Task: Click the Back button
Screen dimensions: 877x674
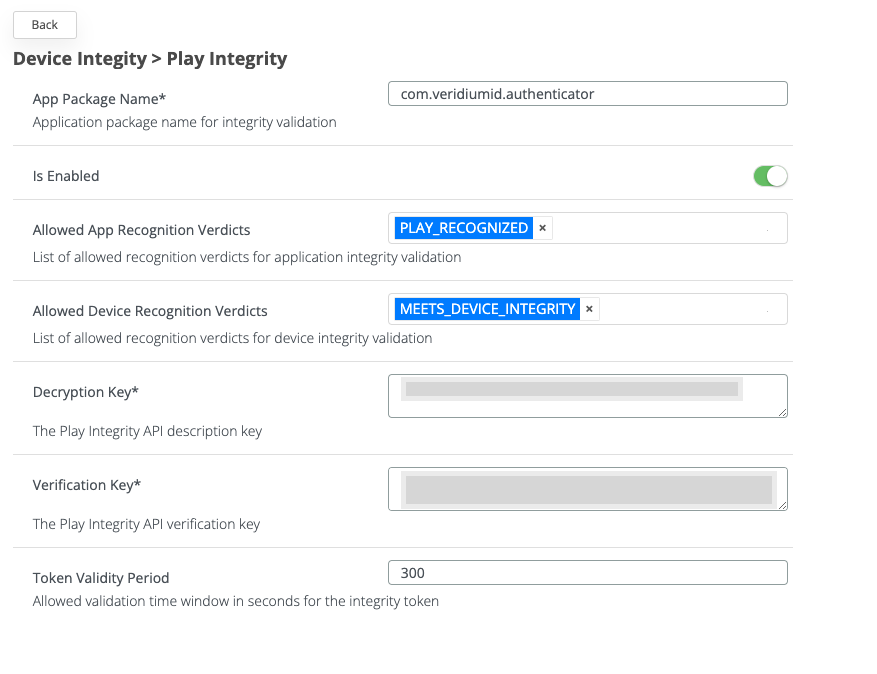Action: pos(44,25)
